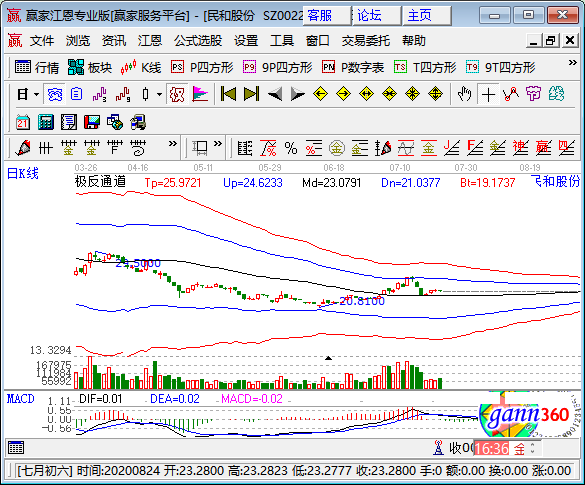Select the frame measure tool
The width and height of the screenshot is (585, 485).
click(x=200, y=148)
